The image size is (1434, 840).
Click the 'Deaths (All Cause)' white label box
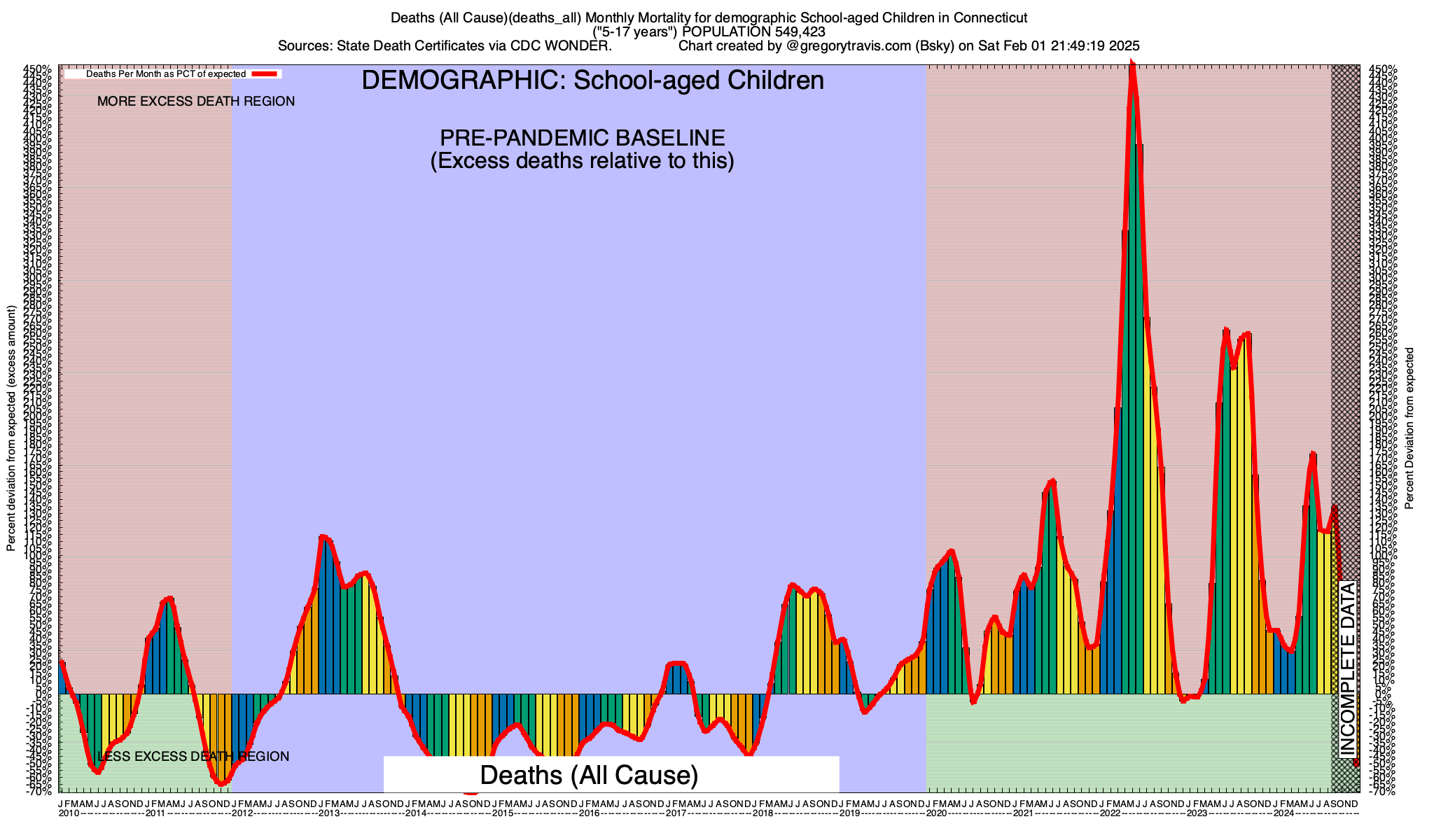pyautogui.click(x=589, y=776)
